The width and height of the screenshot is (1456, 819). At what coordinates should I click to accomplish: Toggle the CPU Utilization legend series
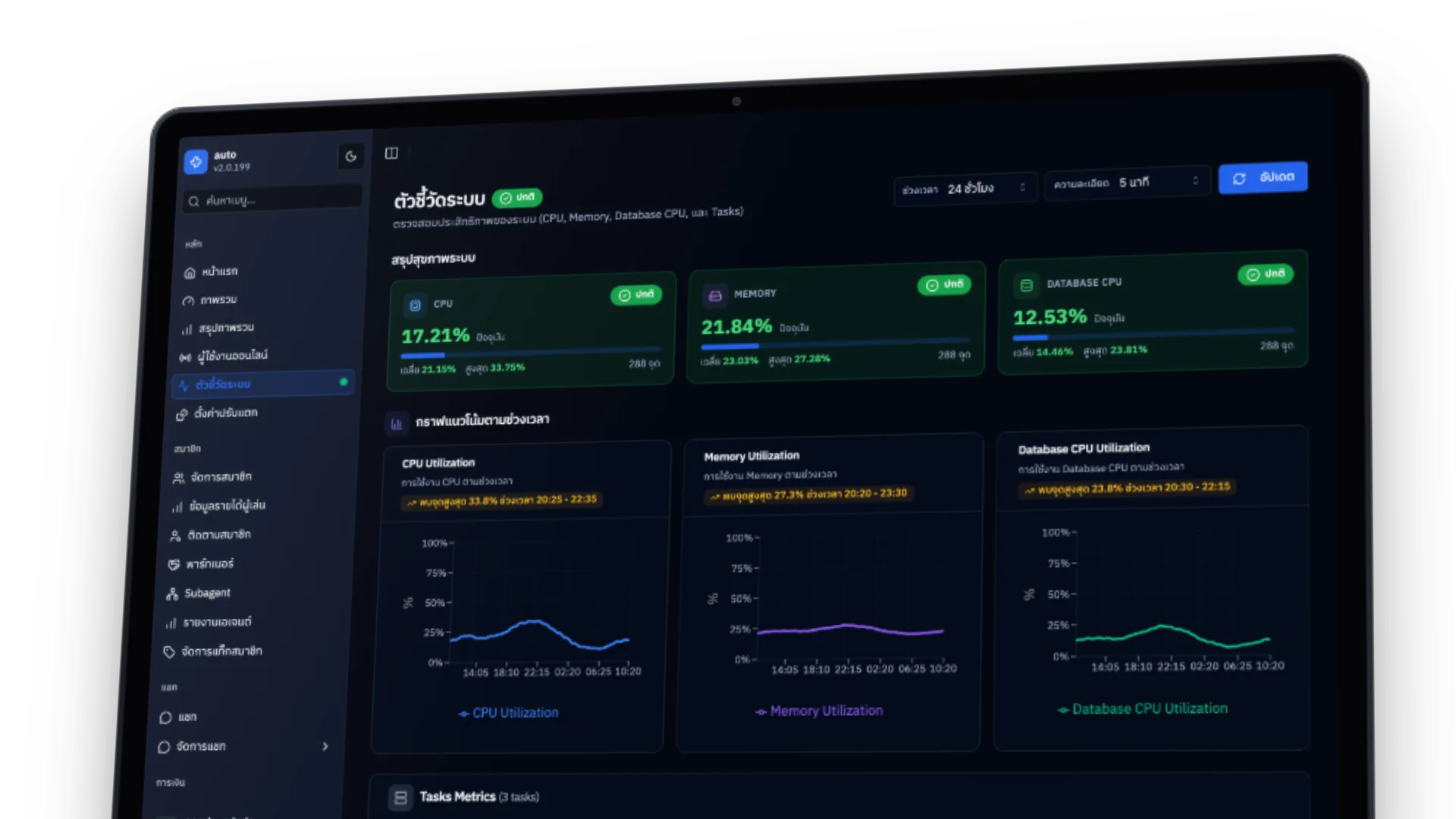[x=508, y=713]
